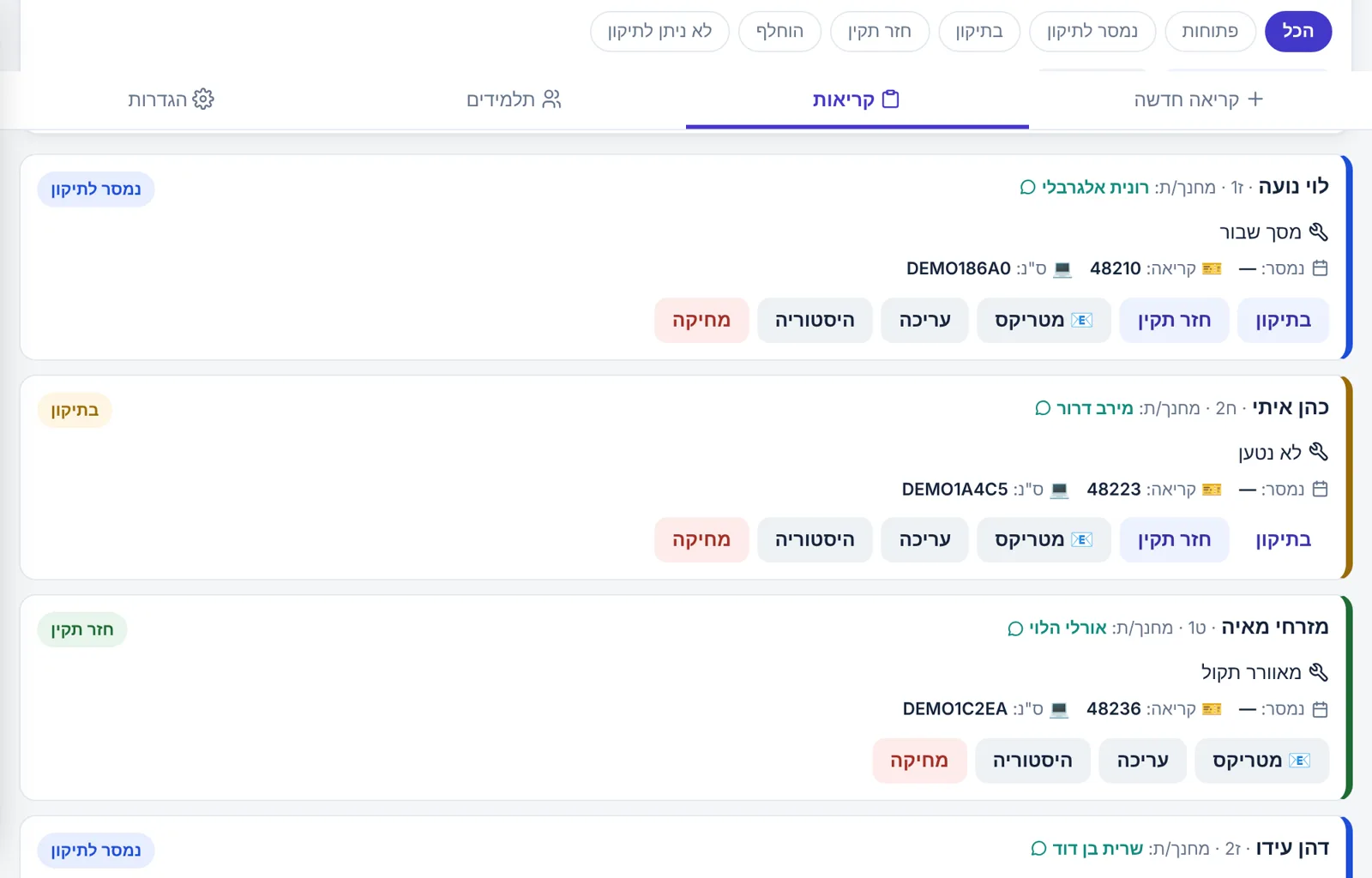Click WhatsApp icon next to רונית אלגרבלי
Image resolution: width=1372 pixels, height=878 pixels.
pyautogui.click(x=1027, y=187)
